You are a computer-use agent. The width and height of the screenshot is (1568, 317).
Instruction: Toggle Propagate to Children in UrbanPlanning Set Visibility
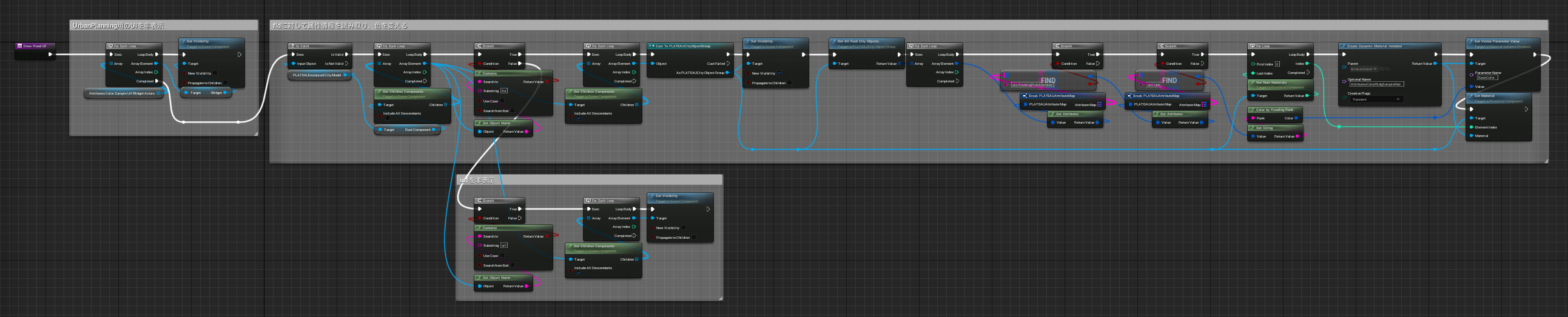tap(225, 83)
